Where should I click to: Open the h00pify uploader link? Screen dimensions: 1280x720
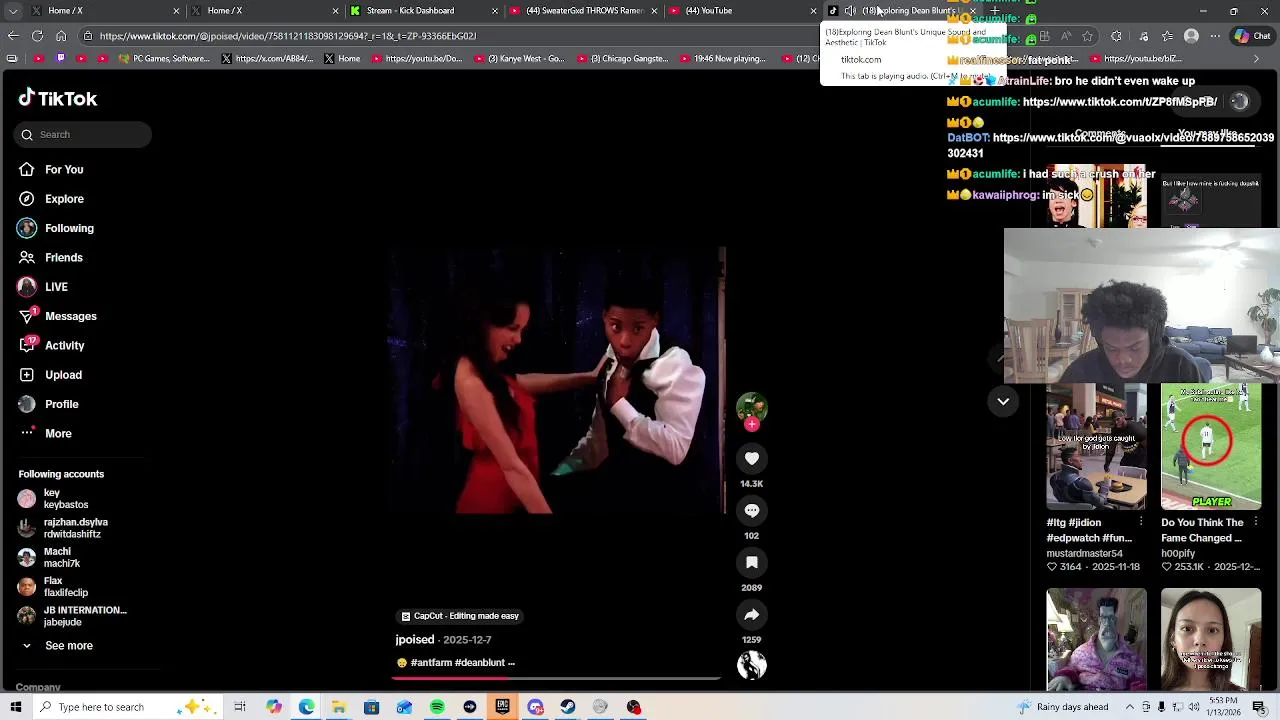click(1178, 553)
